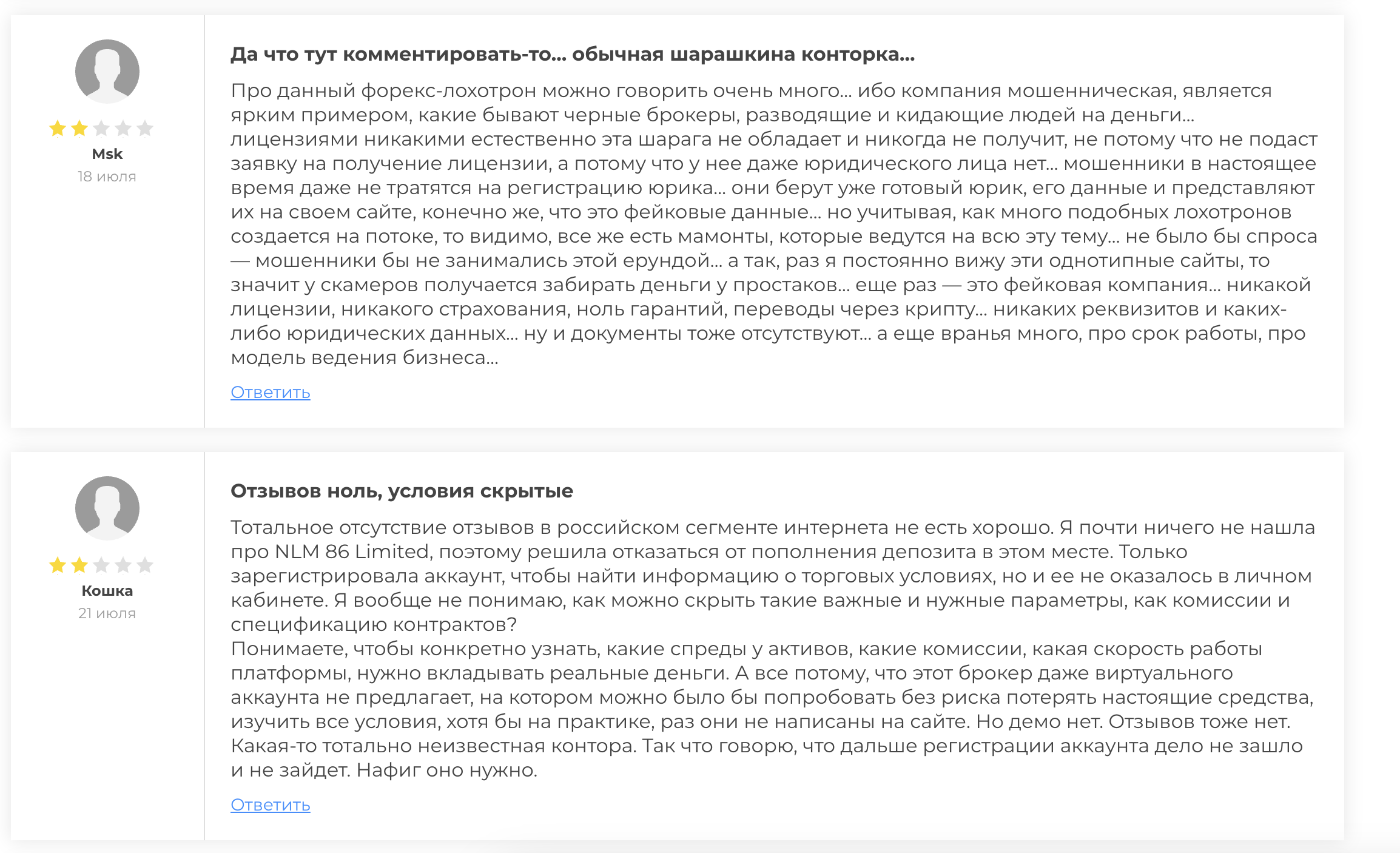Click the username Кошка

tap(107, 591)
